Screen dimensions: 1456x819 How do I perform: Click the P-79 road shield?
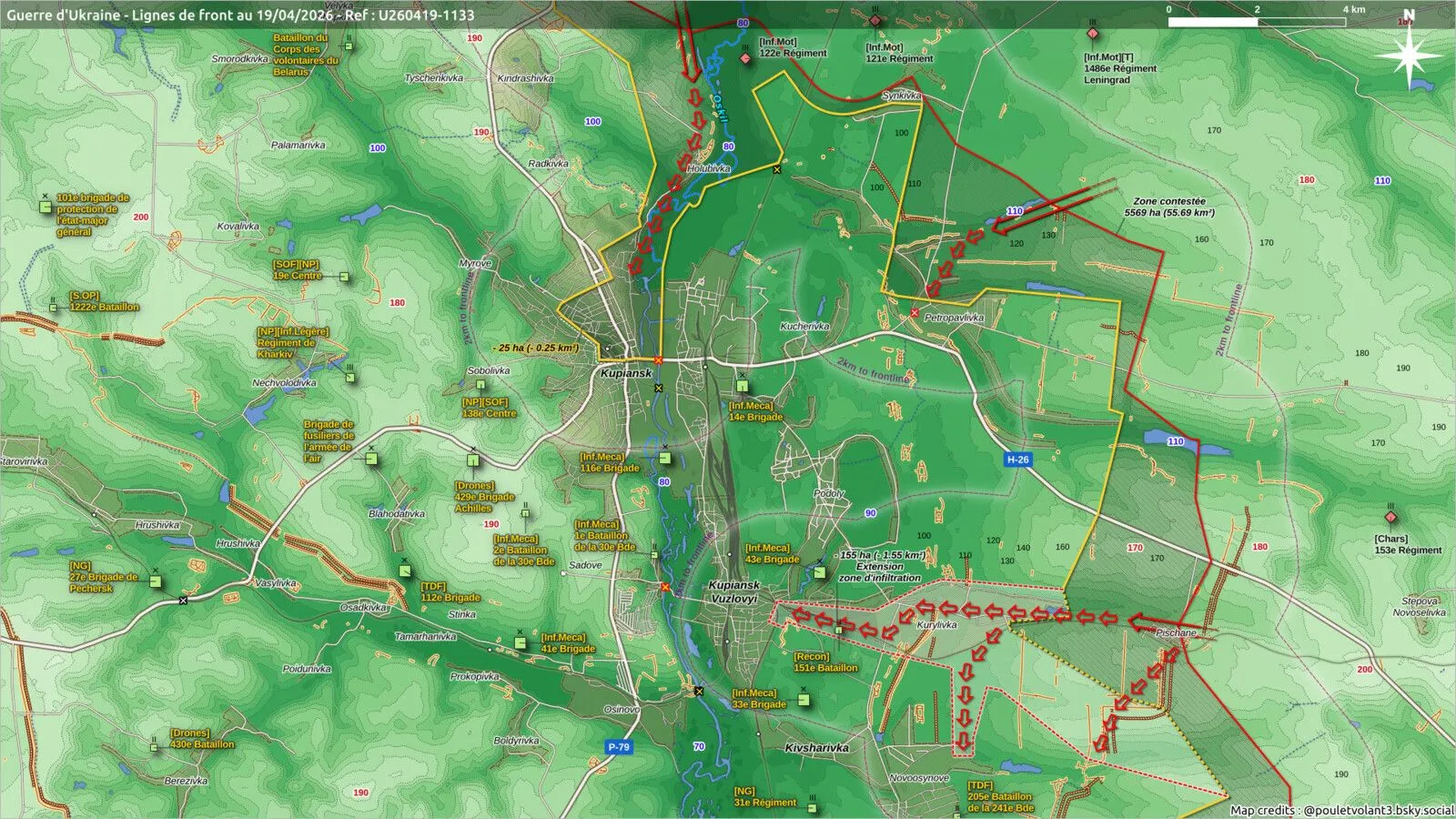click(618, 747)
